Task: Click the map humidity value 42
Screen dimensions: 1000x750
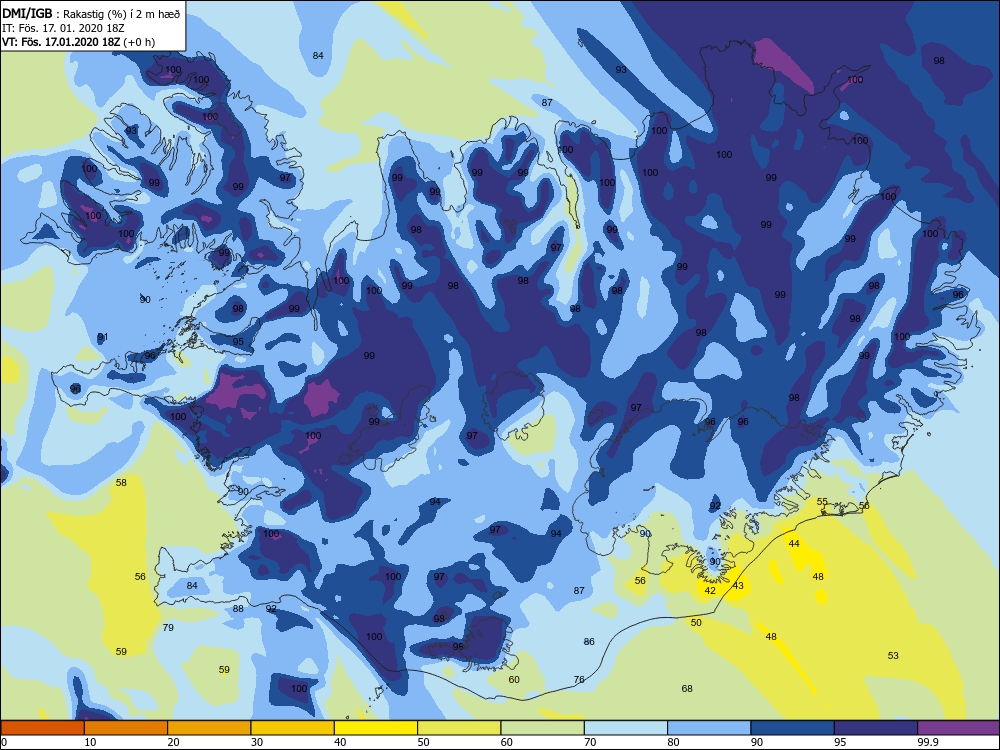Action: tap(710, 591)
